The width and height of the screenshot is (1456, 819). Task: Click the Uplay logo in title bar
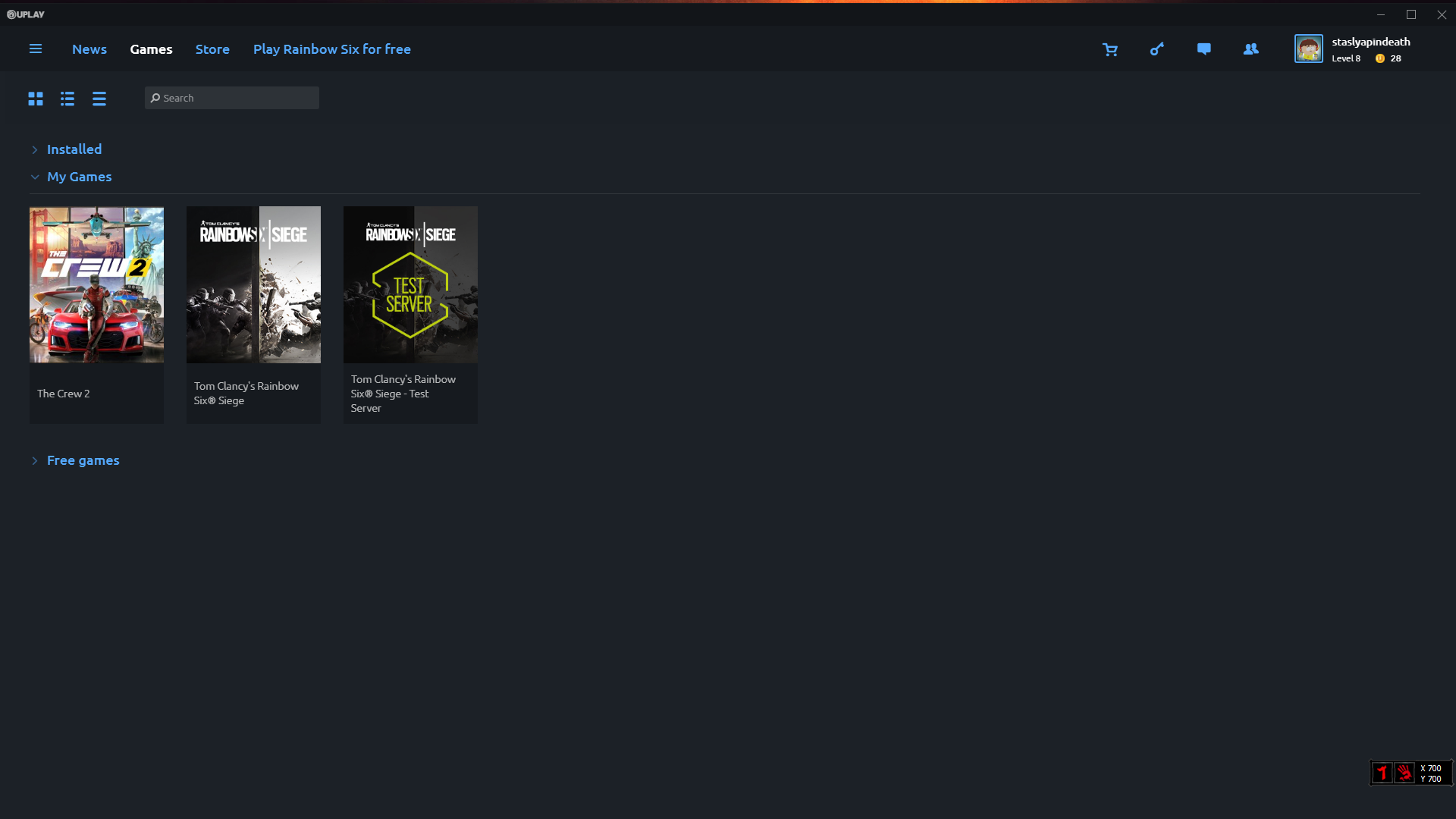tap(26, 14)
